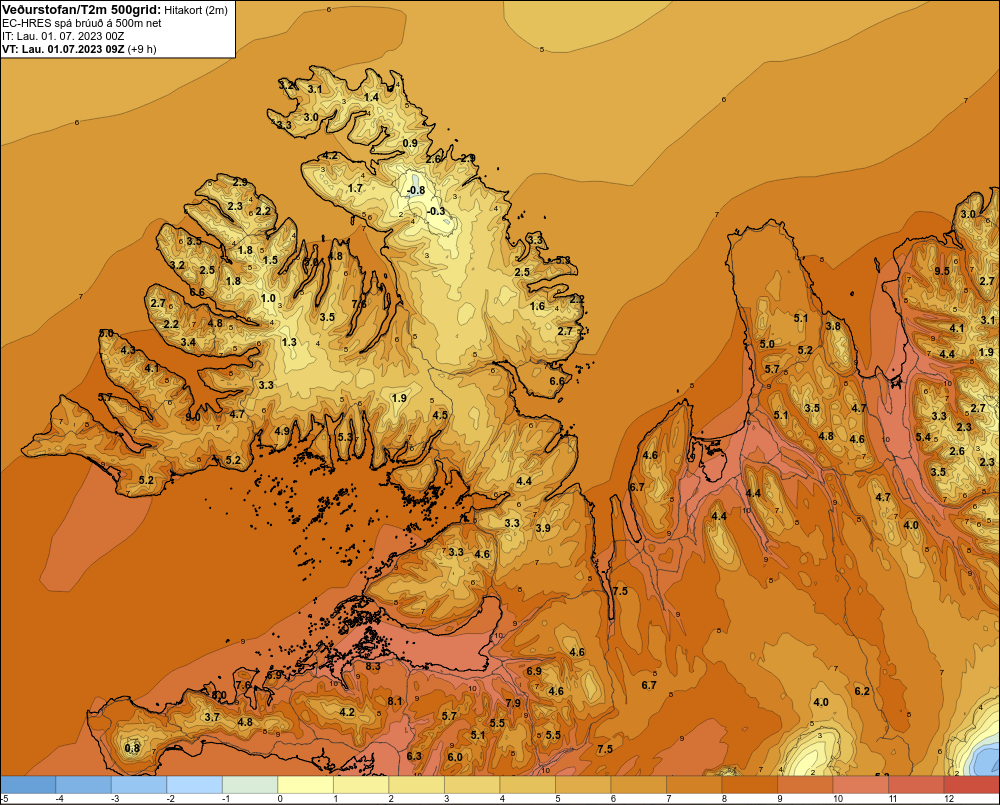1000x805 pixels.
Task: Click the '3.7' temperature label
Action: pyautogui.click(x=212, y=717)
